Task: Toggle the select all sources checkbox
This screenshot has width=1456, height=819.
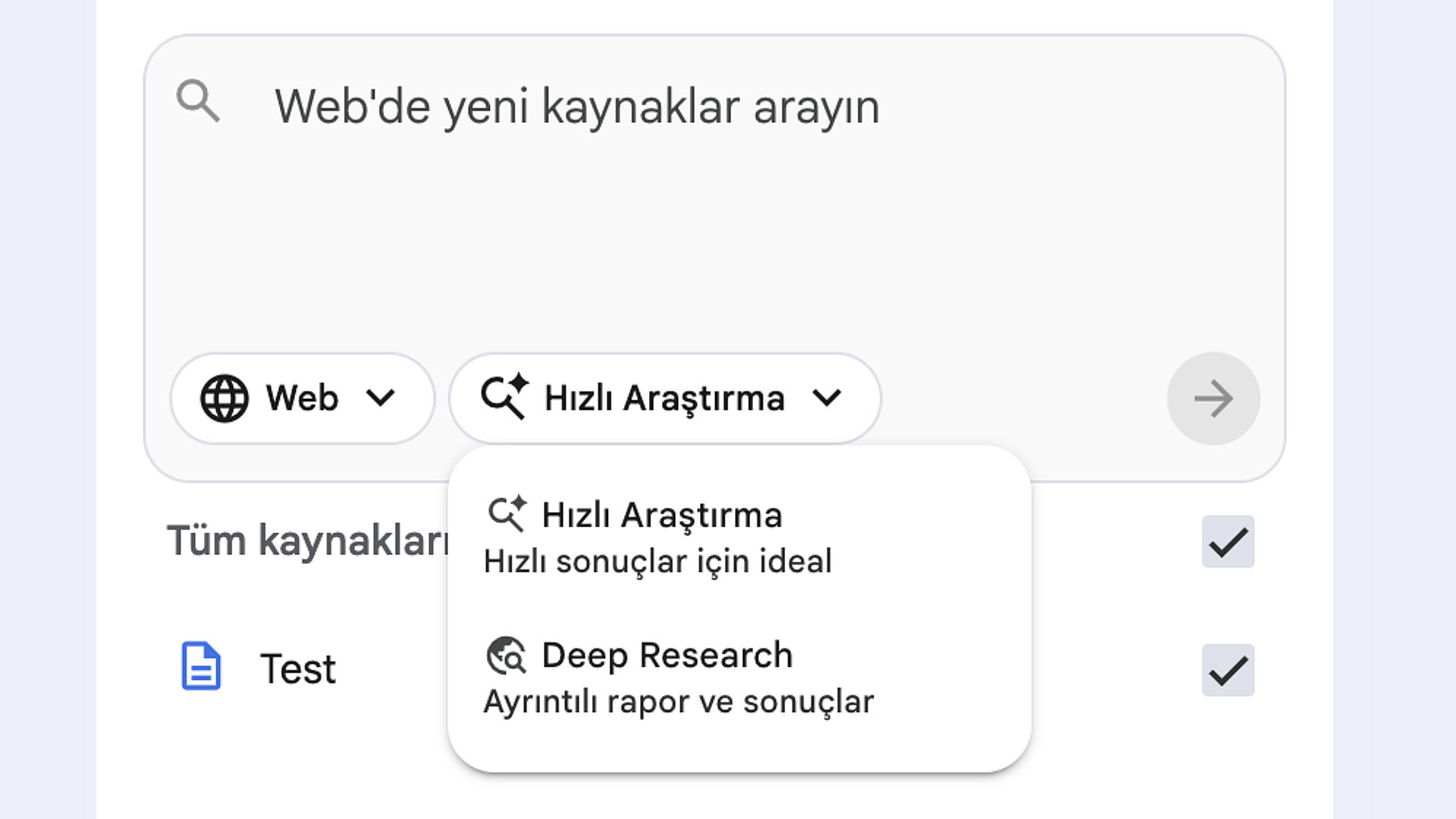Action: pyautogui.click(x=1228, y=542)
